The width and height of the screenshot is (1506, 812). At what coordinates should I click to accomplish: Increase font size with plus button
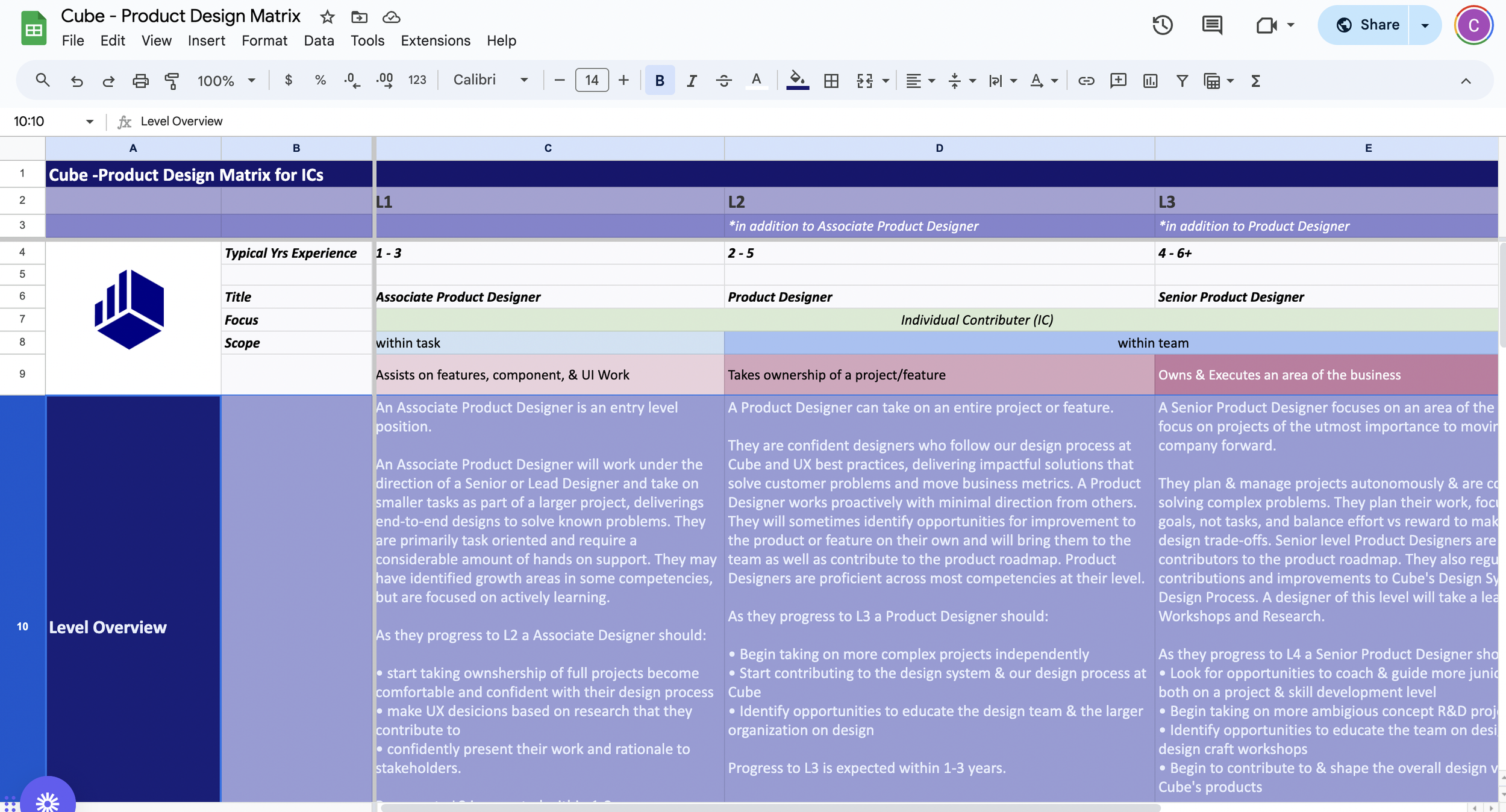(623, 80)
